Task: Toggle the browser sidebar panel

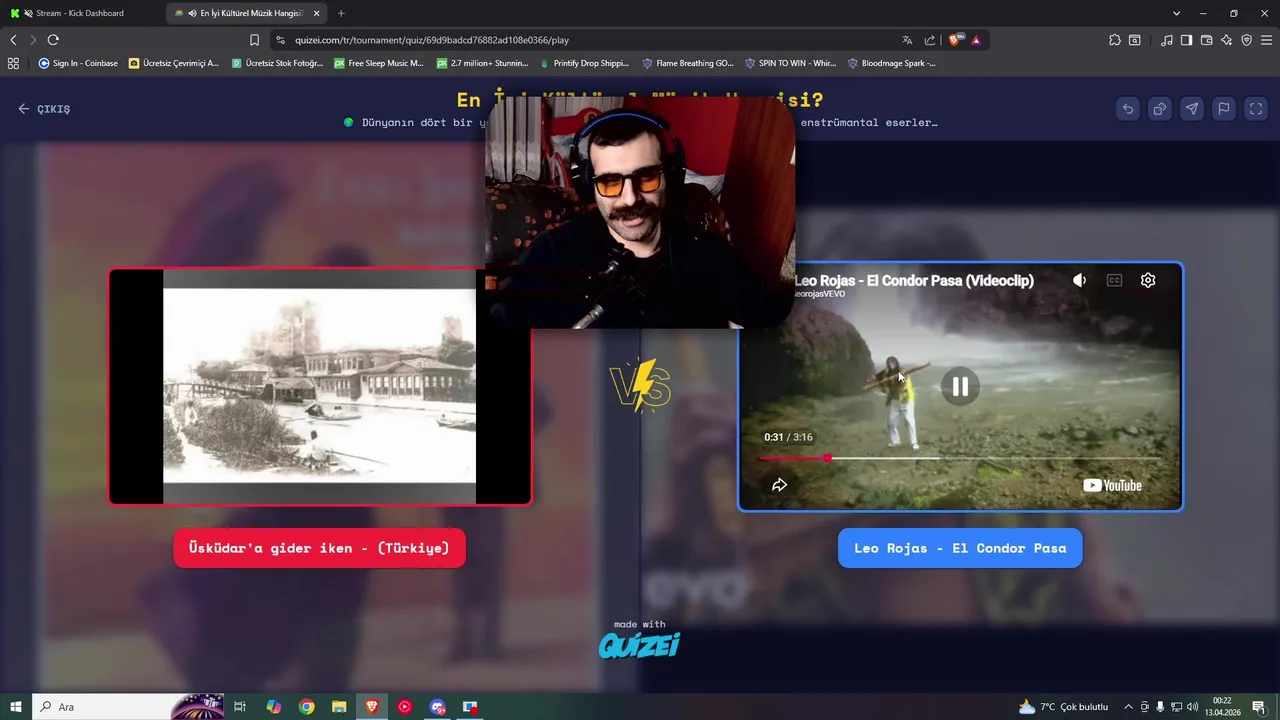Action: (x=1186, y=40)
